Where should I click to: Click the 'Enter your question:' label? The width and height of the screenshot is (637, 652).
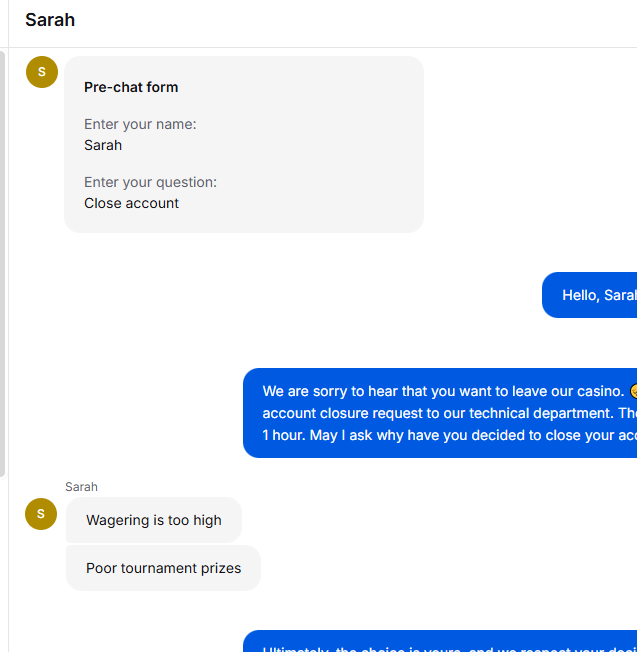151,182
